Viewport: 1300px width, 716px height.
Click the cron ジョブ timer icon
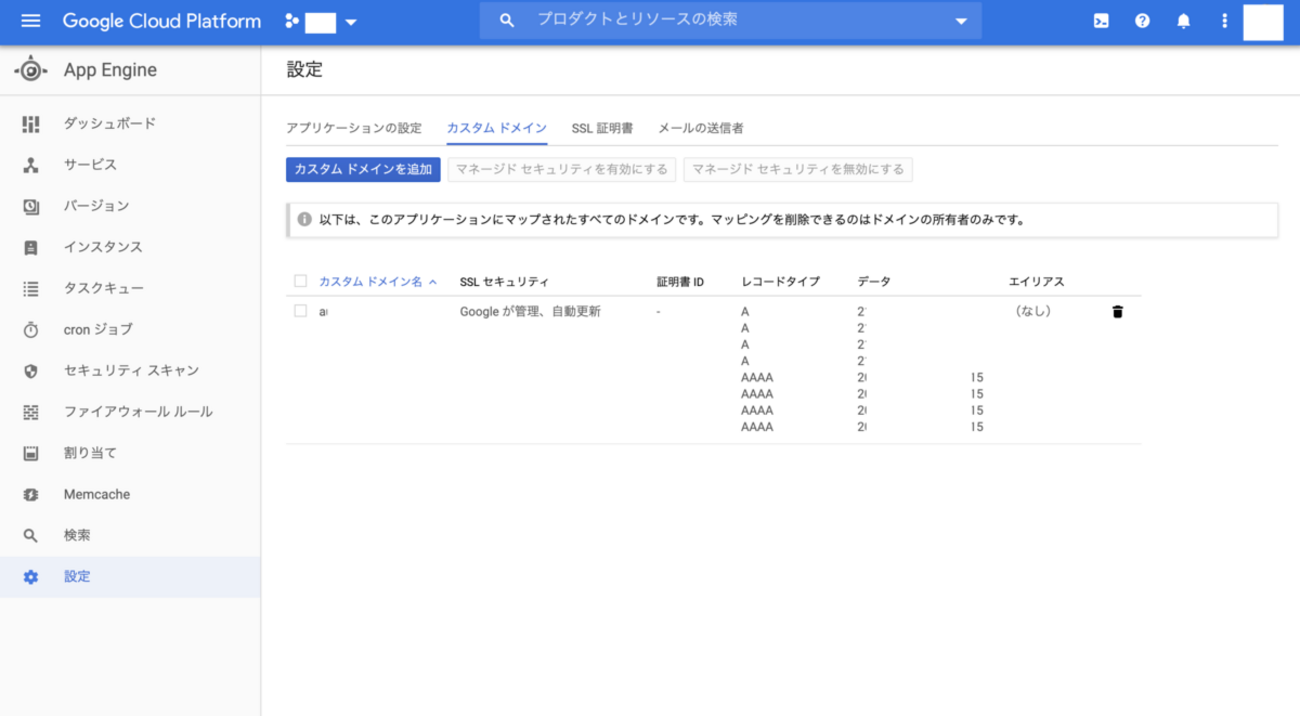31,329
